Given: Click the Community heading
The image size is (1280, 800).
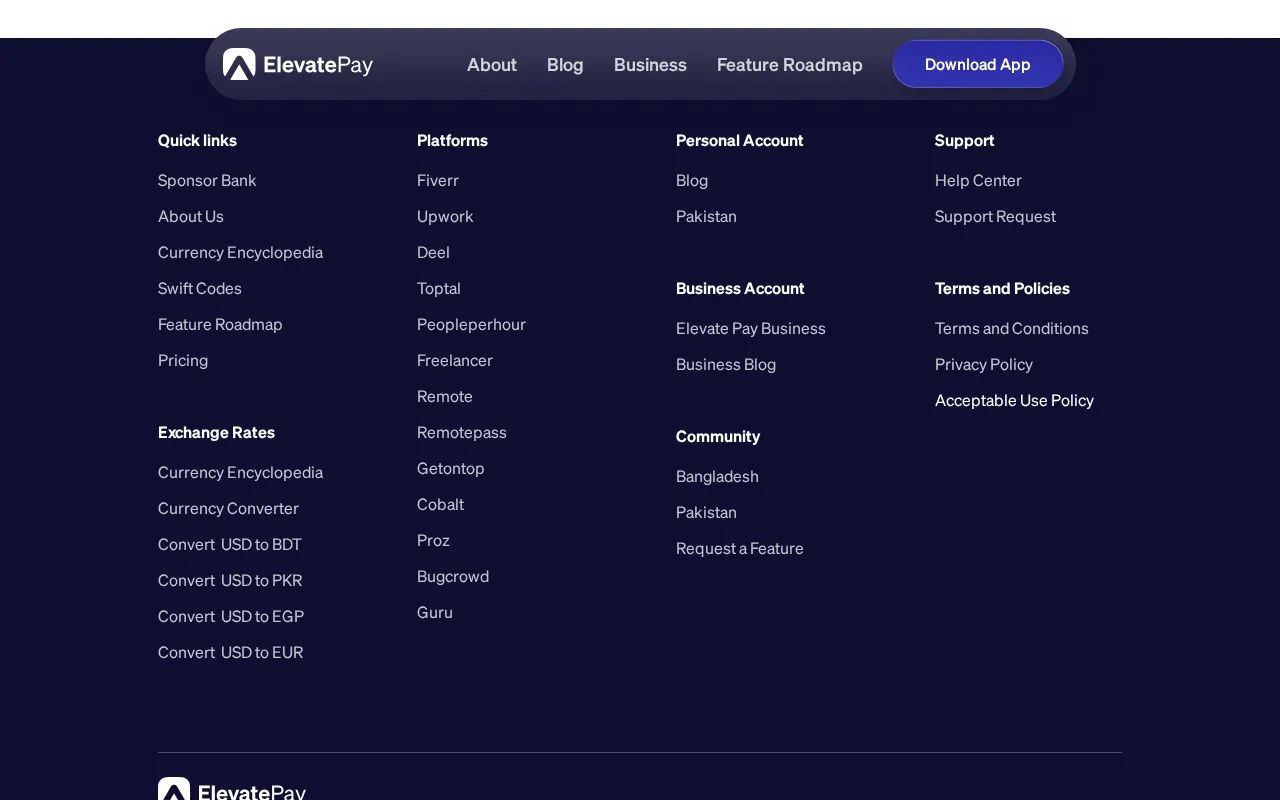Looking at the screenshot, I should coord(718,436).
